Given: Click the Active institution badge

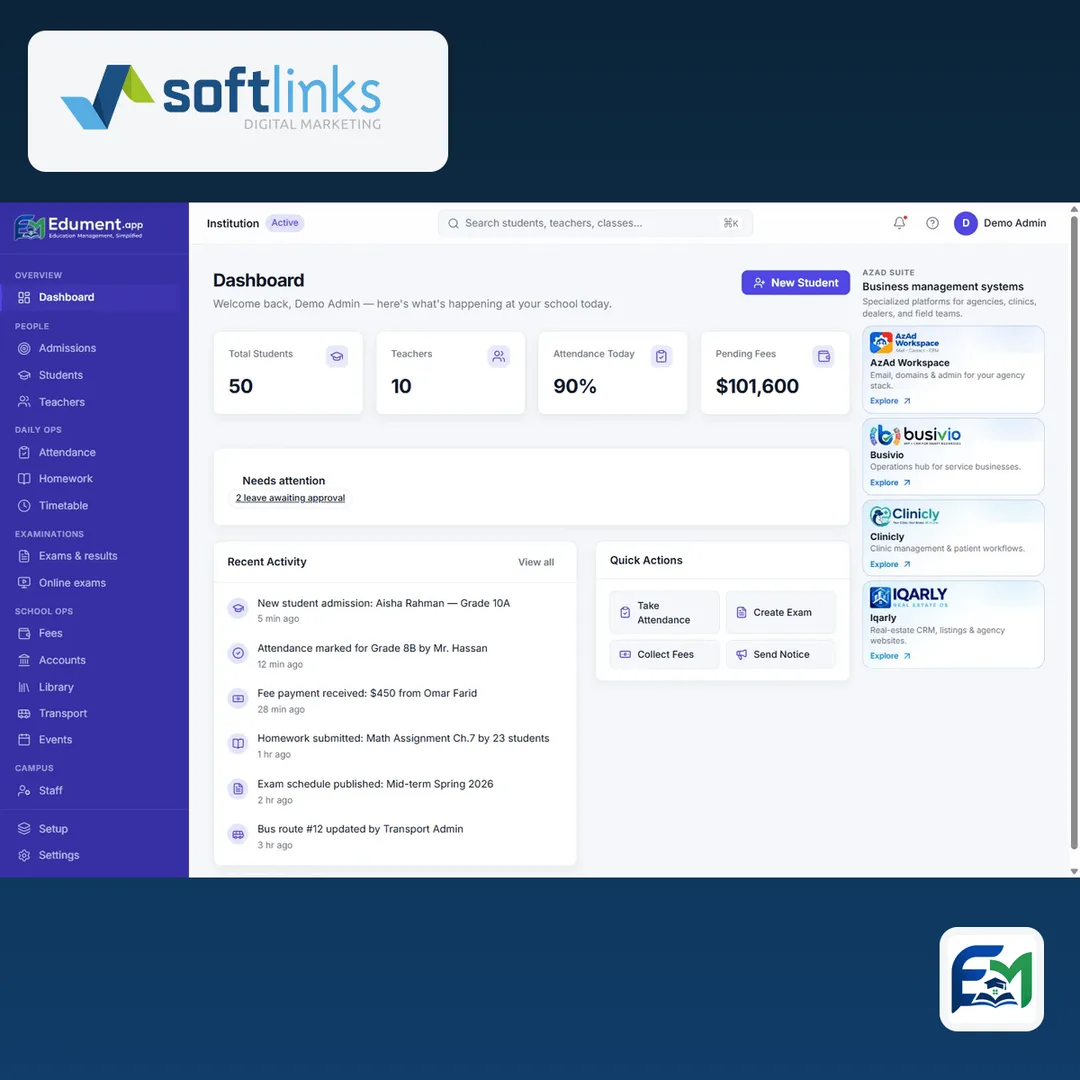Looking at the screenshot, I should click(284, 223).
